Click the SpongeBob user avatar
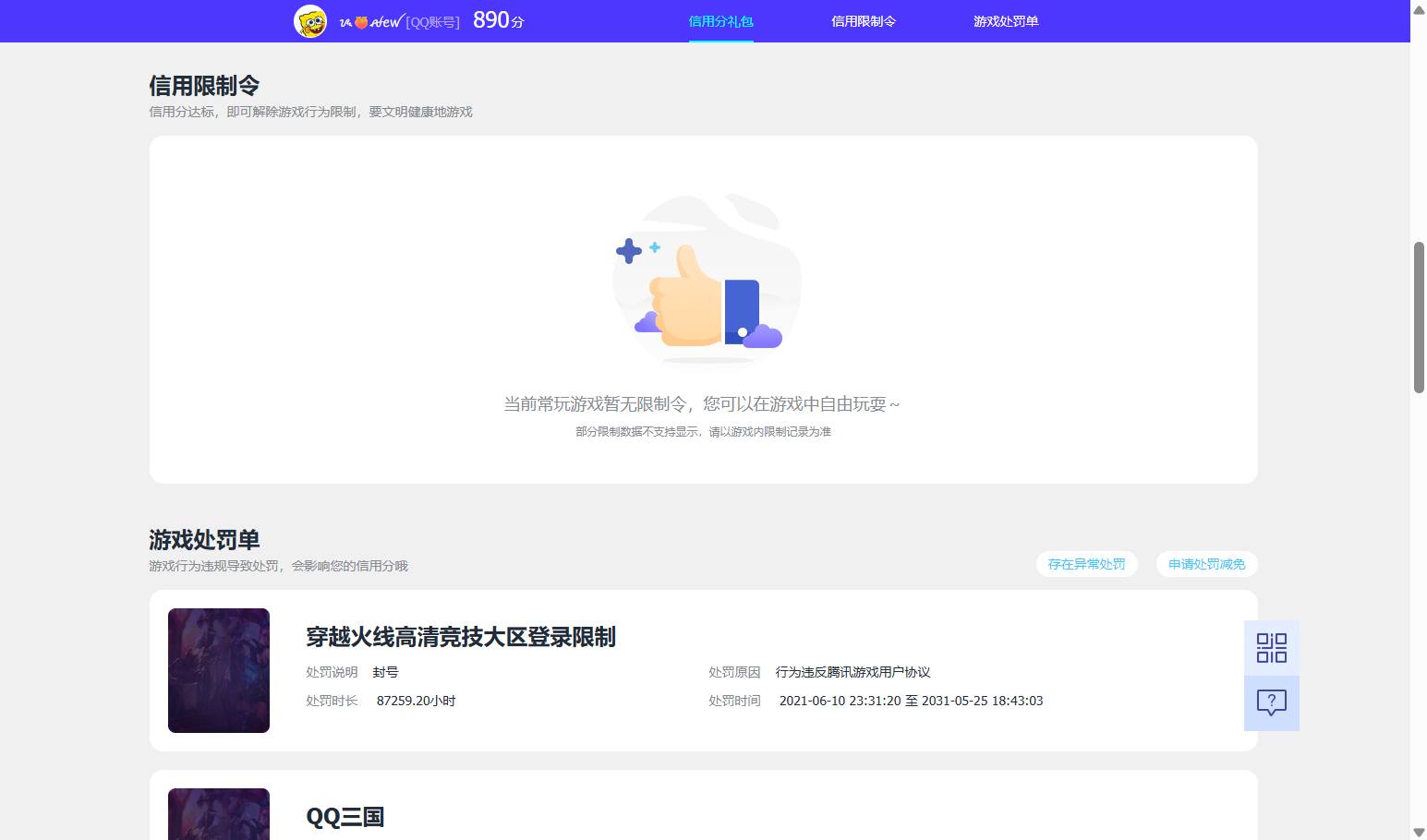The height and width of the screenshot is (840, 1427). (310, 21)
